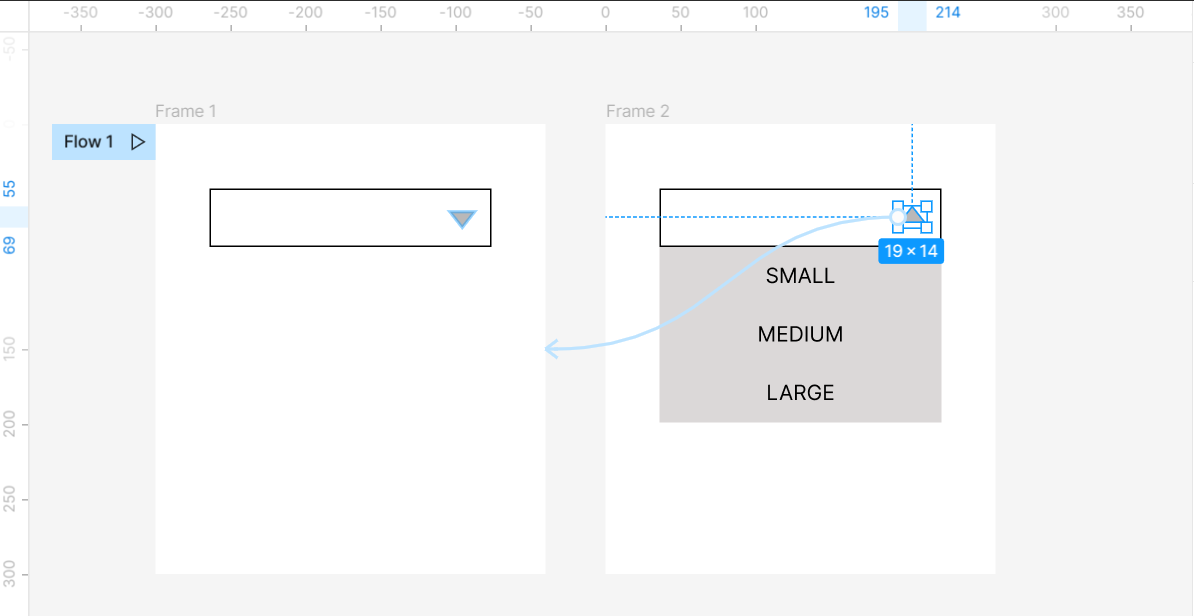The image size is (1194, 616).
Task: Select the Frame 1 title label
Action: pos(186,111)
